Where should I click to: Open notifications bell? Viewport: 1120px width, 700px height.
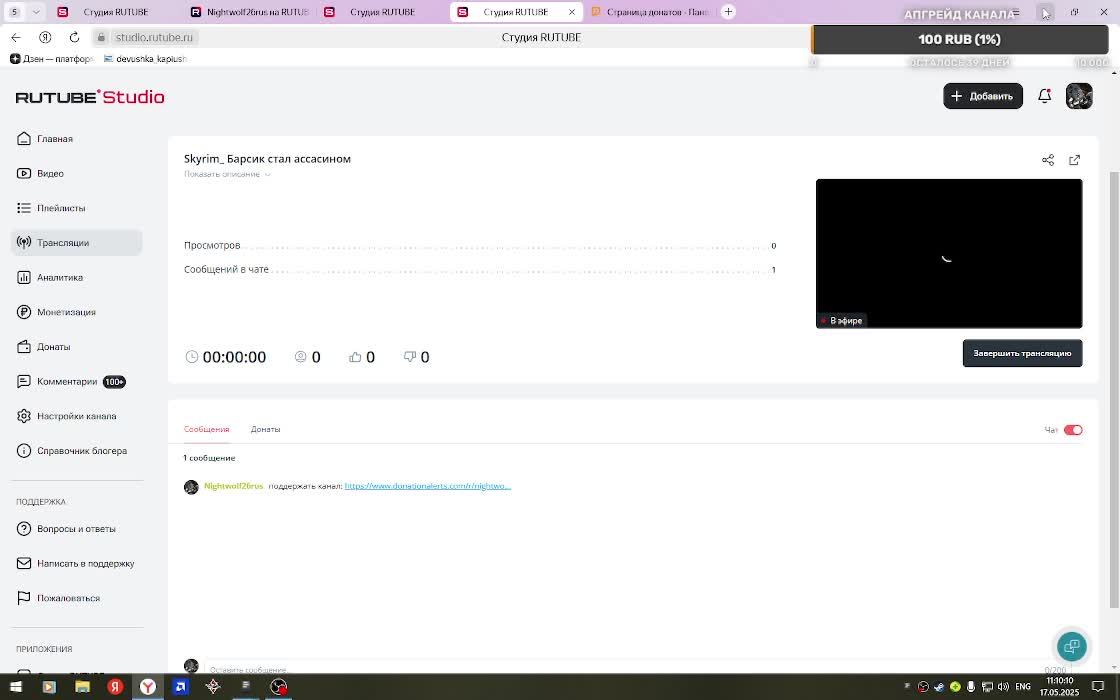(1044, 96)
